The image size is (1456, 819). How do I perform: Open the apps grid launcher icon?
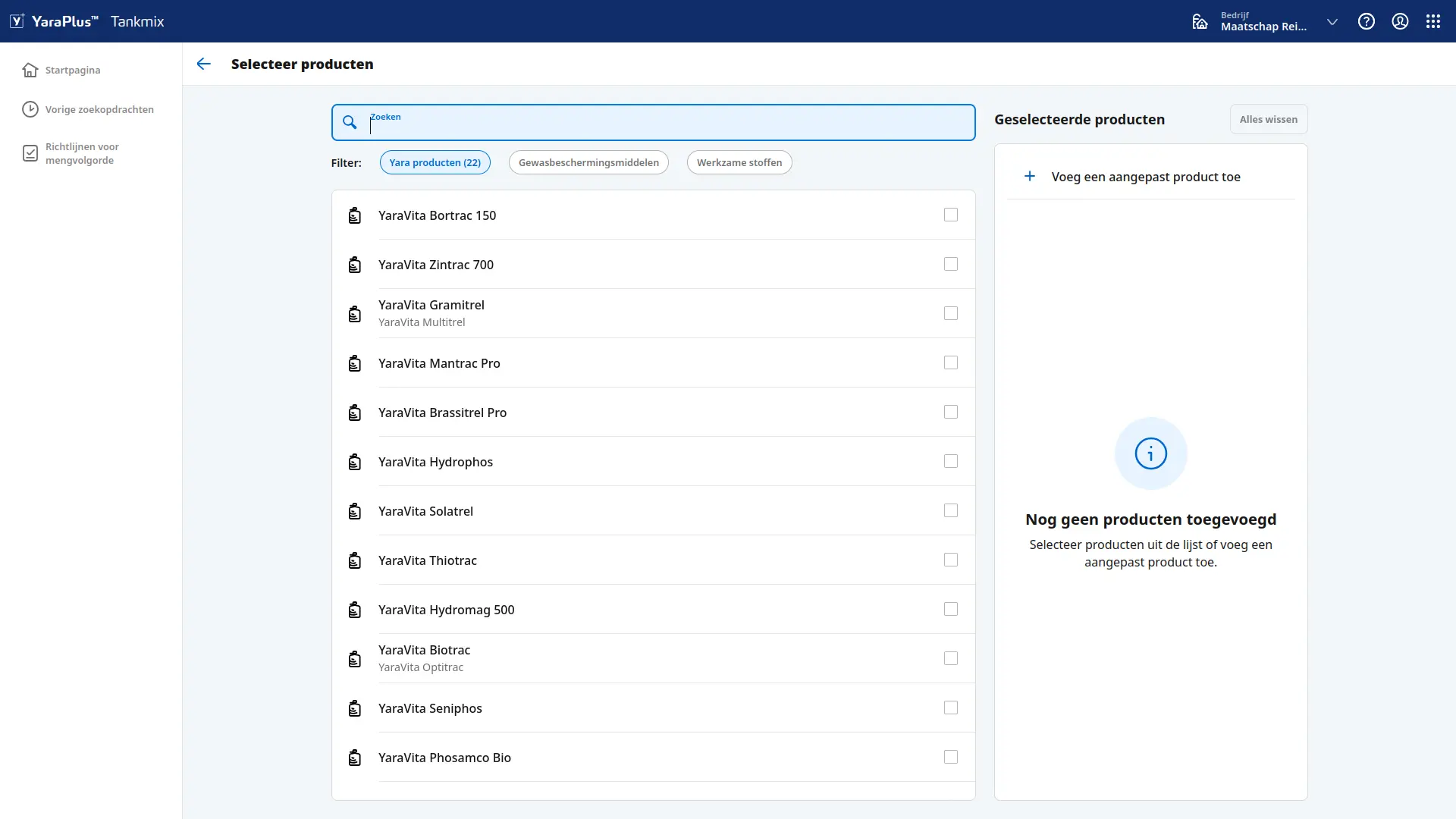pos(1432,21)
